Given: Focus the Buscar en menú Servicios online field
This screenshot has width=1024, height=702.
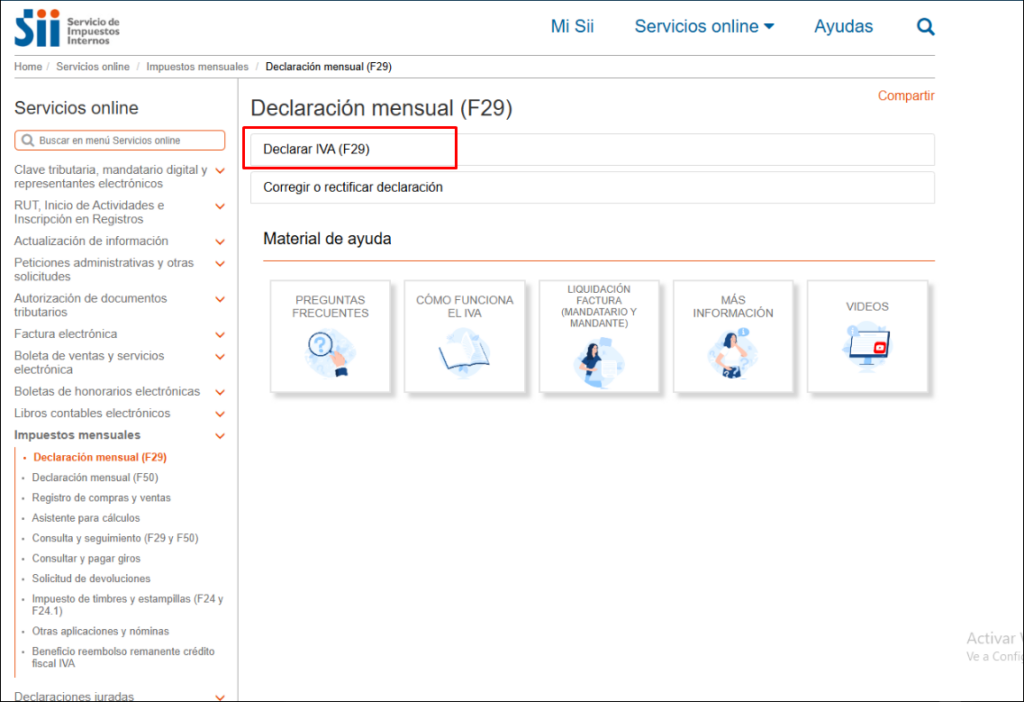Looking at the screenshot, I should pyautogui.click(x=120, y=140).
